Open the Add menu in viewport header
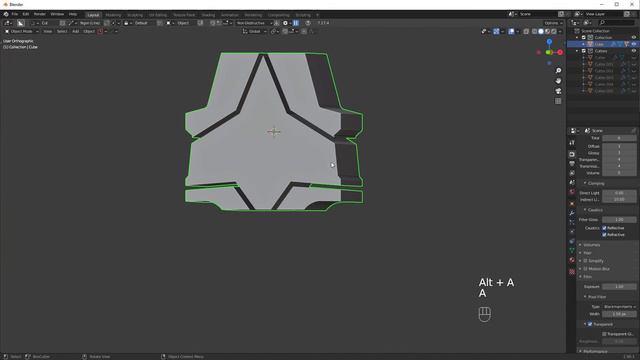 point(76,31)
